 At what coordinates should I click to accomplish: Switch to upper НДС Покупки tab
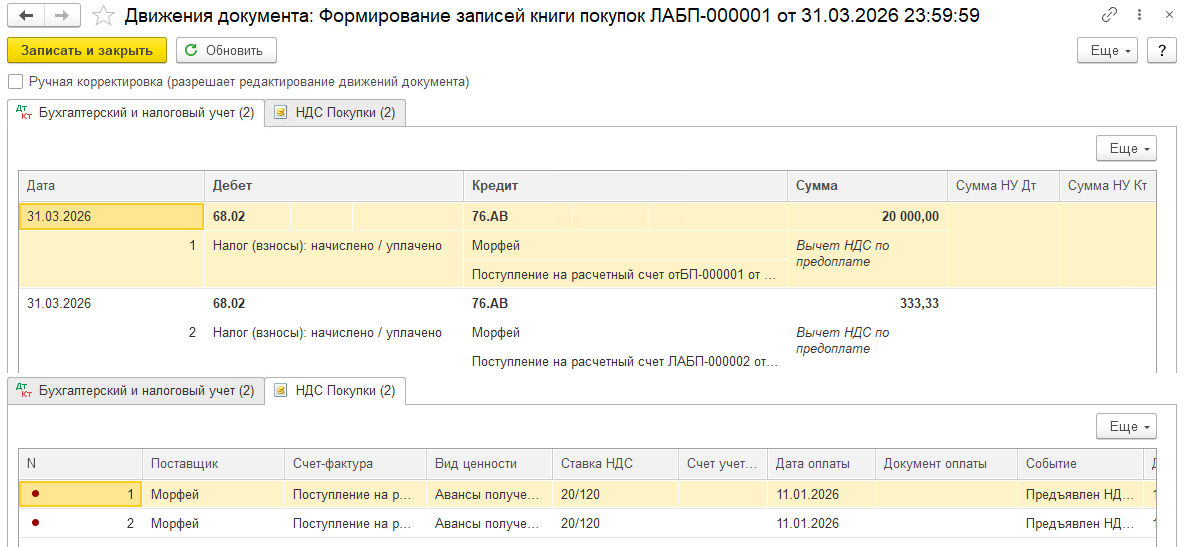pyautogui.click(x=335, y=113)
